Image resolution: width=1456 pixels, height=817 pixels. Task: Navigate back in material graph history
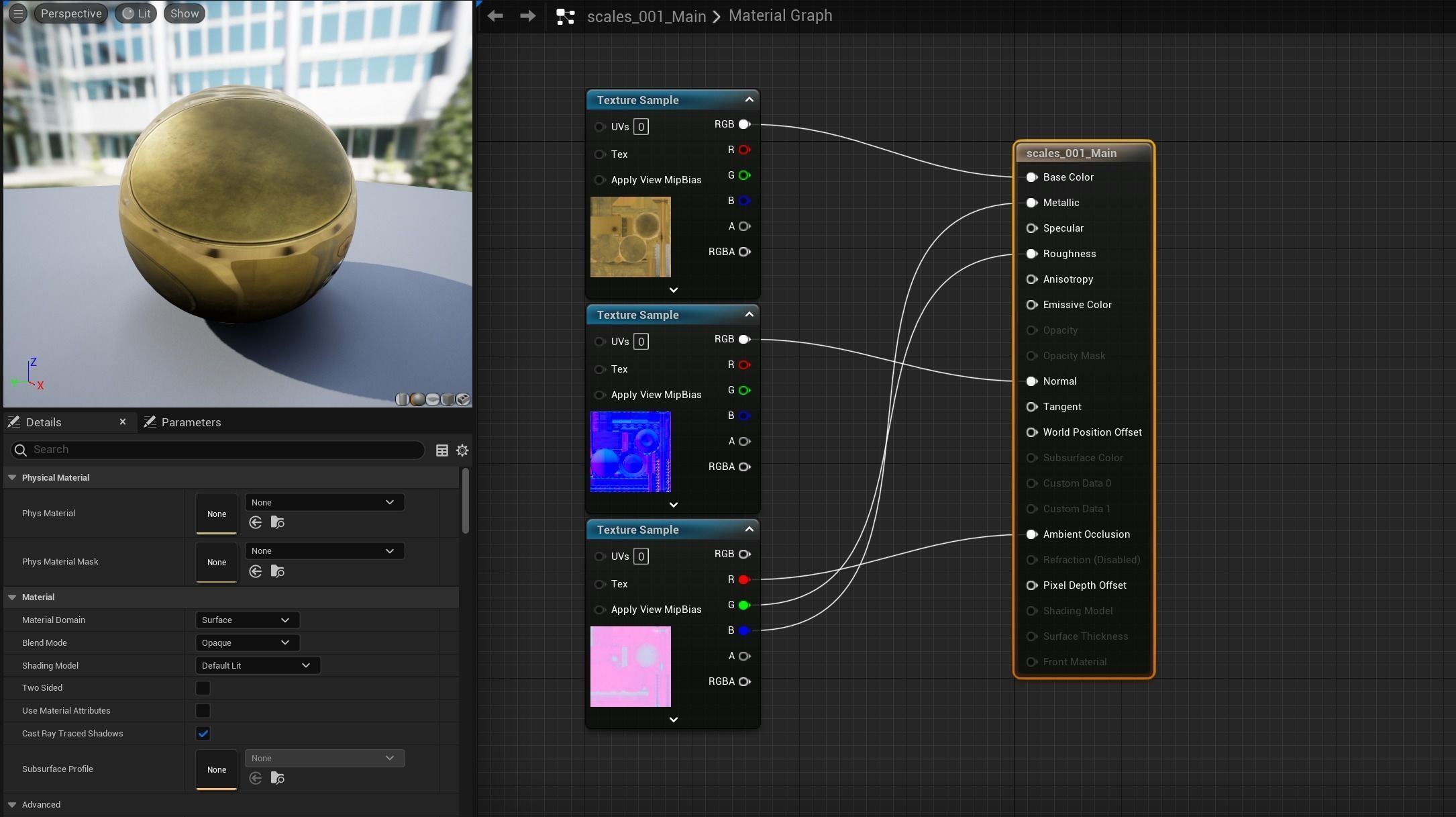(x=495, y=15)
